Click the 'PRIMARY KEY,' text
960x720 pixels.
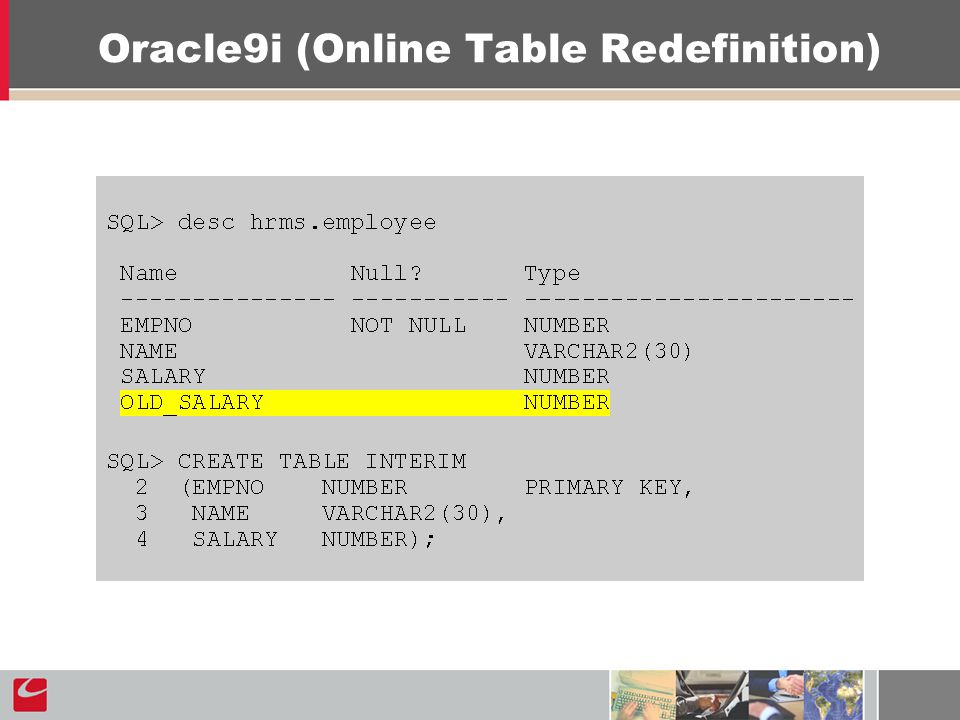[x=609, y=487]
